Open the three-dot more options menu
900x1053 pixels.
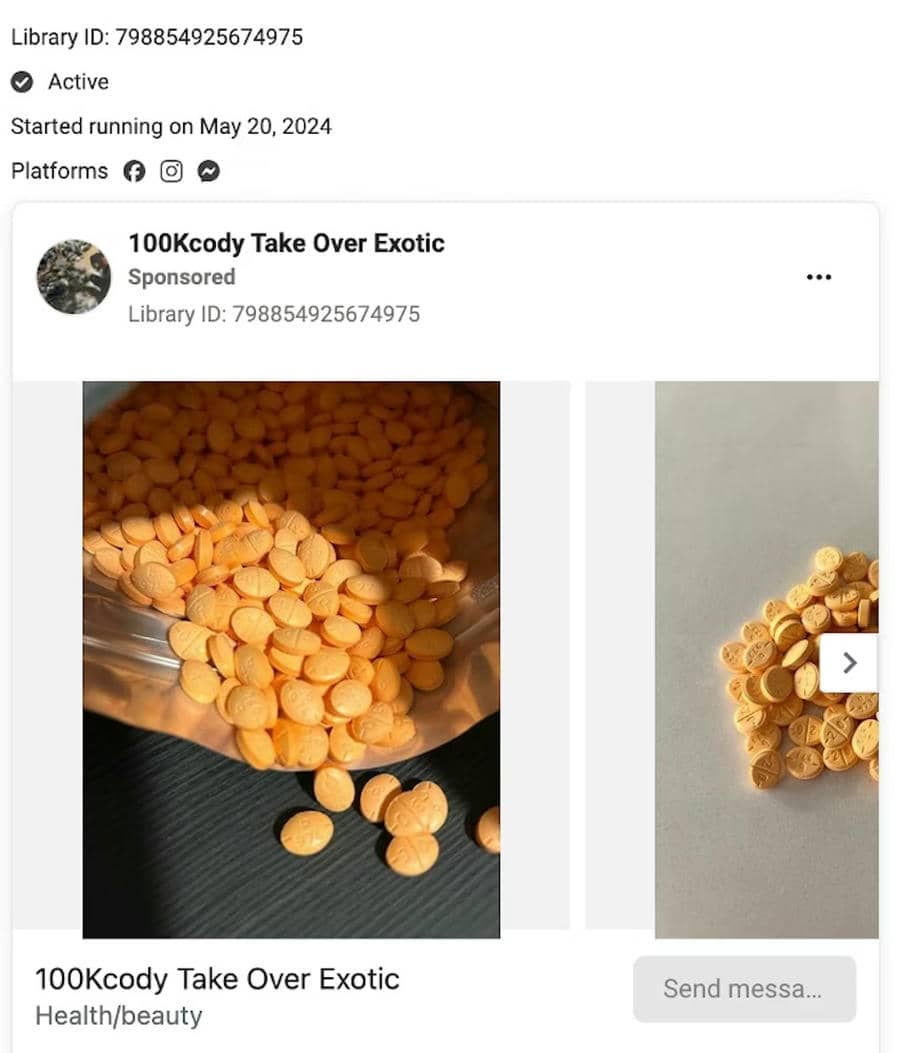818,277
